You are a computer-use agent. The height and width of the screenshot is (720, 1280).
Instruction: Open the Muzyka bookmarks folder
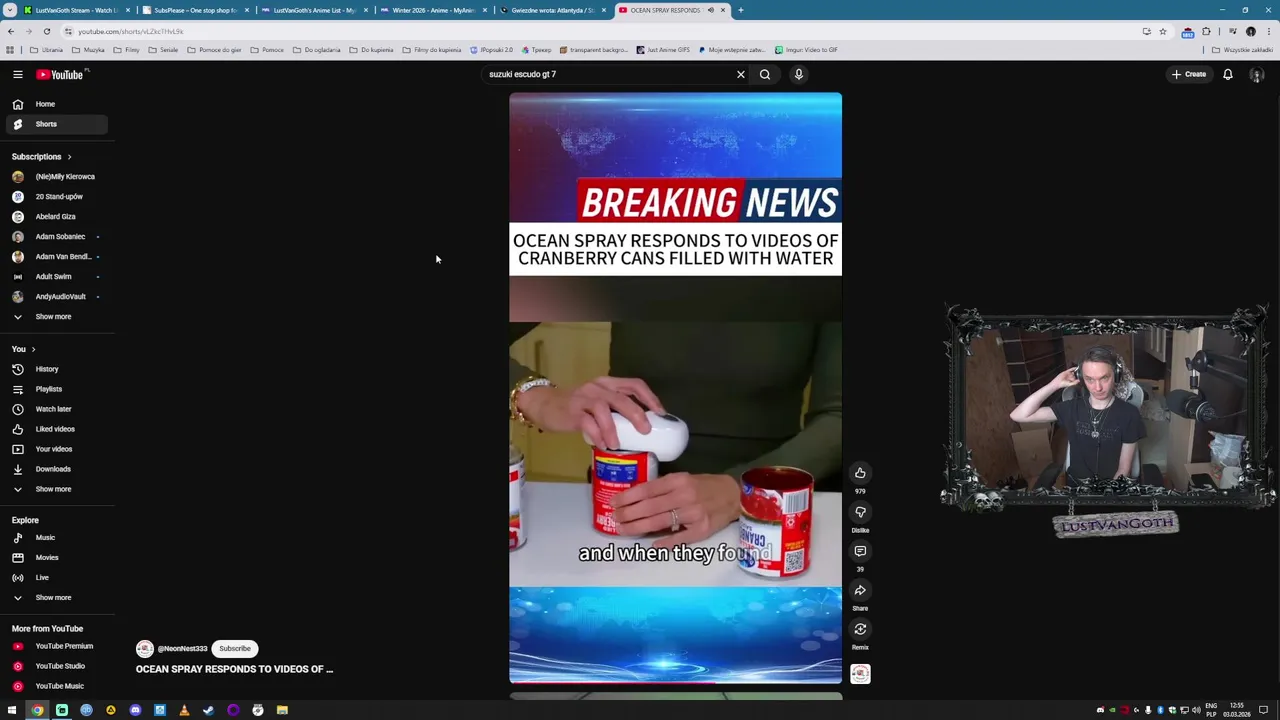click(88, 50)
